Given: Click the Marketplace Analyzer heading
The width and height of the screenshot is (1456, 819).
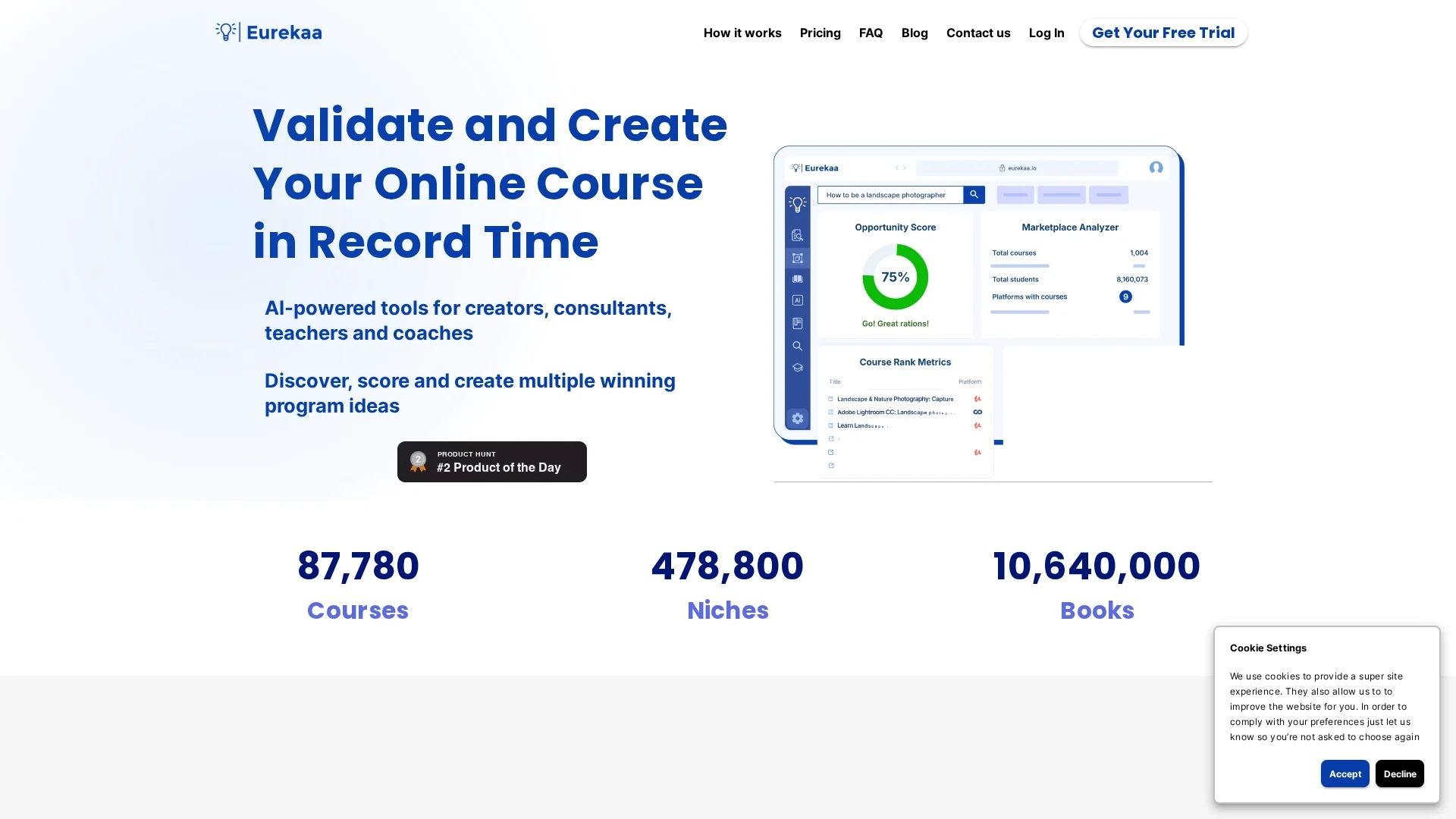Looking at the screenshot, I should tap(1069, 227).
